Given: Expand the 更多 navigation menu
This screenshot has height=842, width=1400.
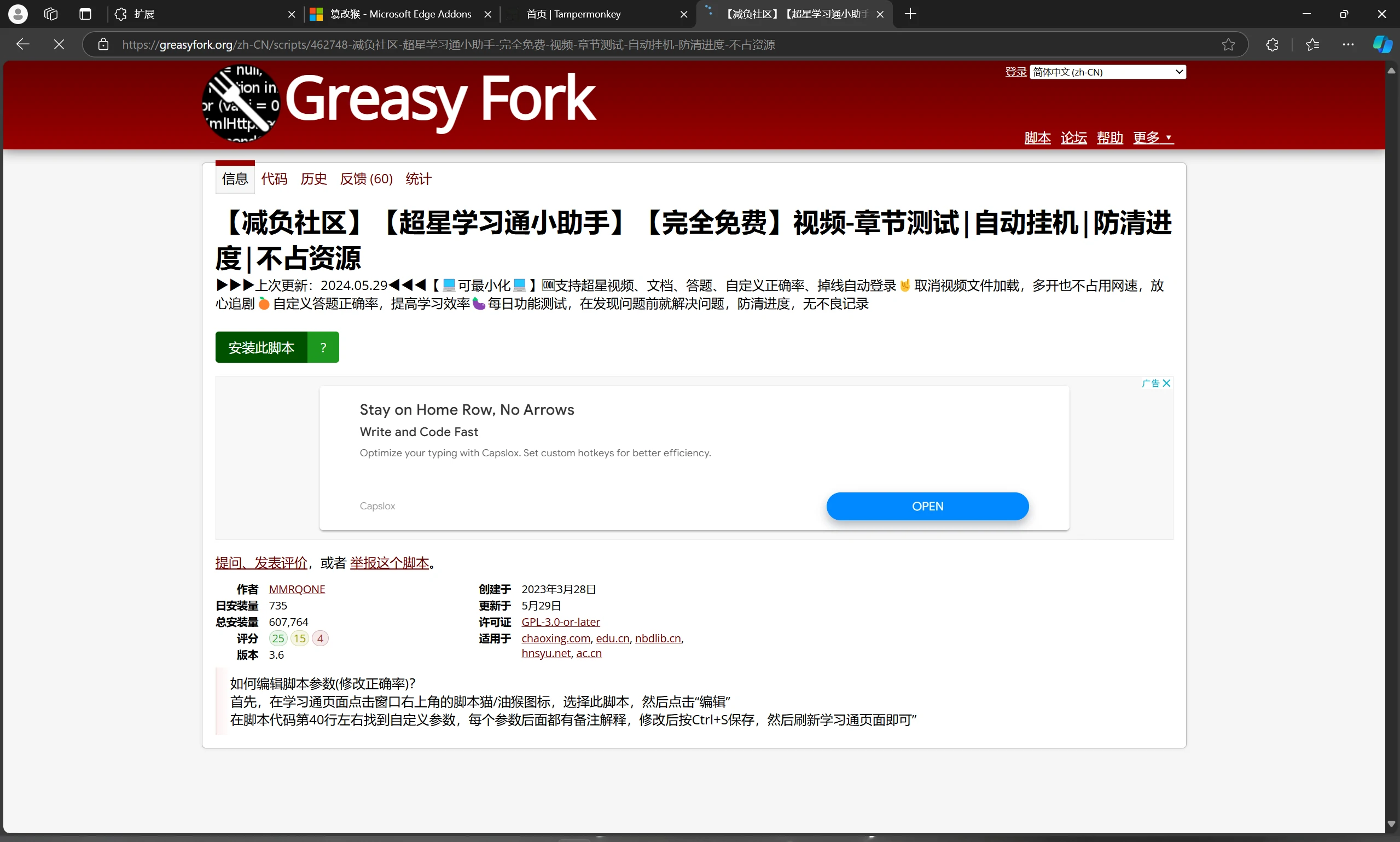Looking at the screenshot, I should [x=1153, y=137].
